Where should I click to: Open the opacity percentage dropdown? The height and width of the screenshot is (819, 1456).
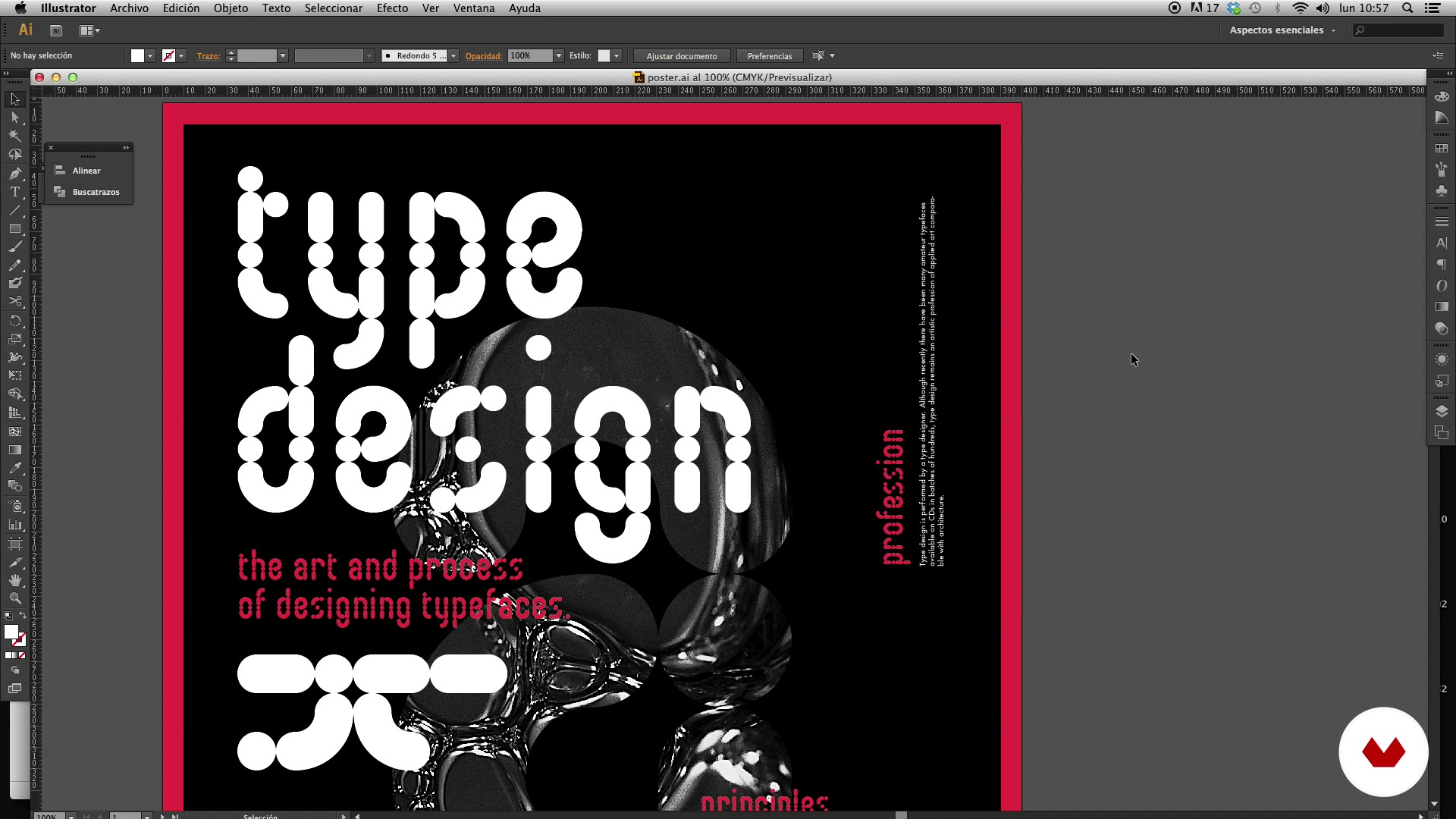tap(559, 56)
